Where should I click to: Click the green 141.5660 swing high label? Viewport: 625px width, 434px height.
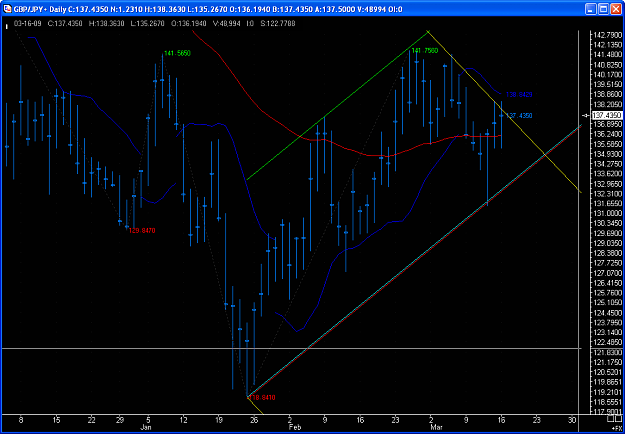pyautogui.click(x=177, y=53)
